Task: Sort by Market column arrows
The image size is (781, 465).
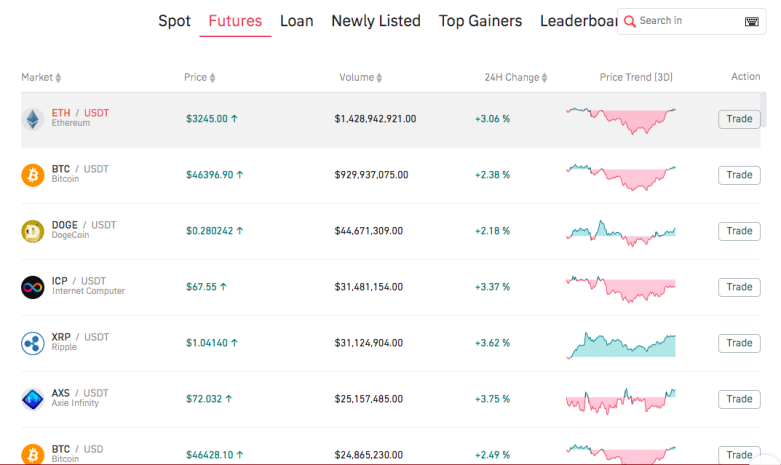Action: pos(58,78)
